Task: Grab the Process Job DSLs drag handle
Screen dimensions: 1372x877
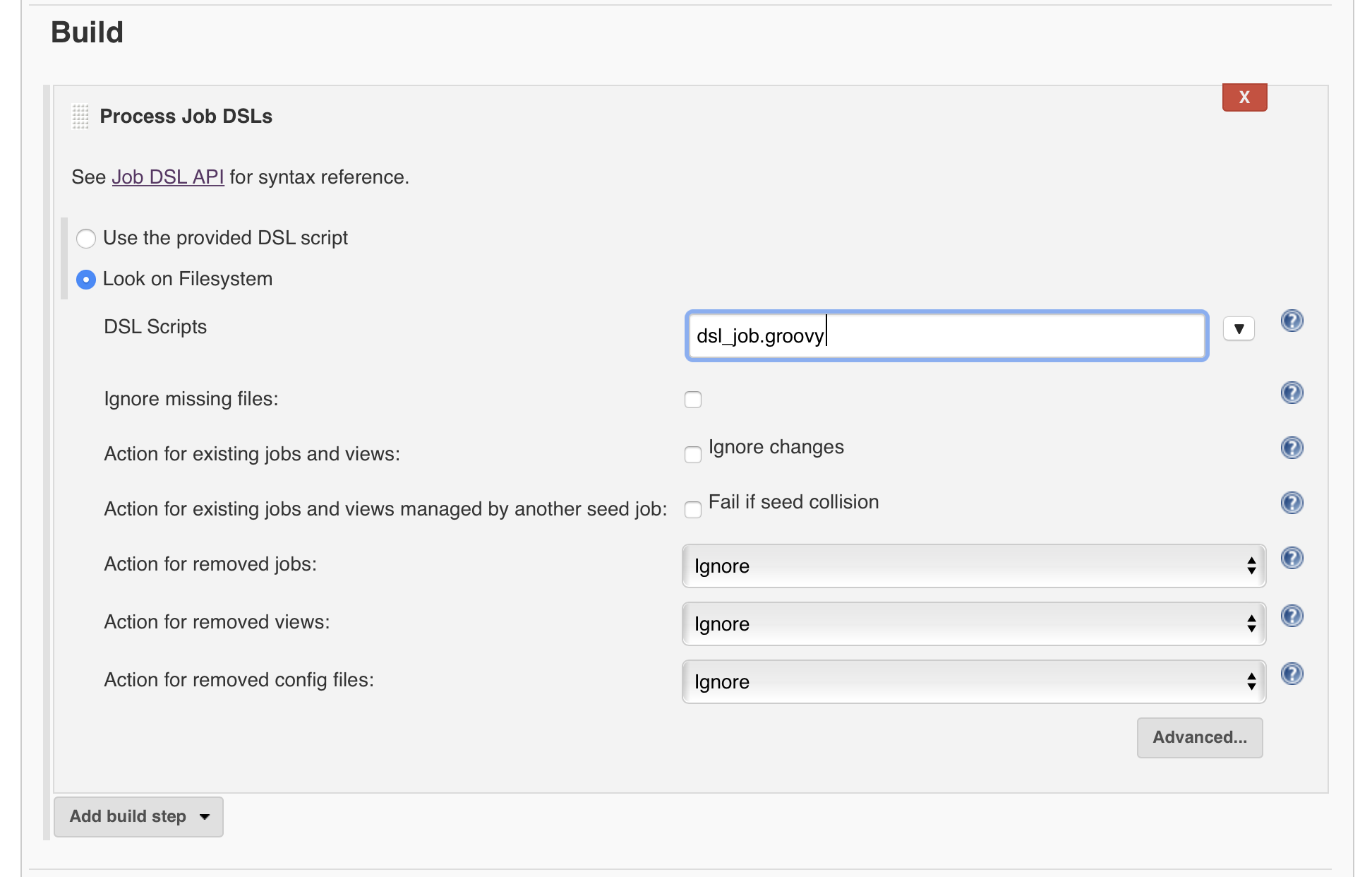Action: click(x=80, y=117)
